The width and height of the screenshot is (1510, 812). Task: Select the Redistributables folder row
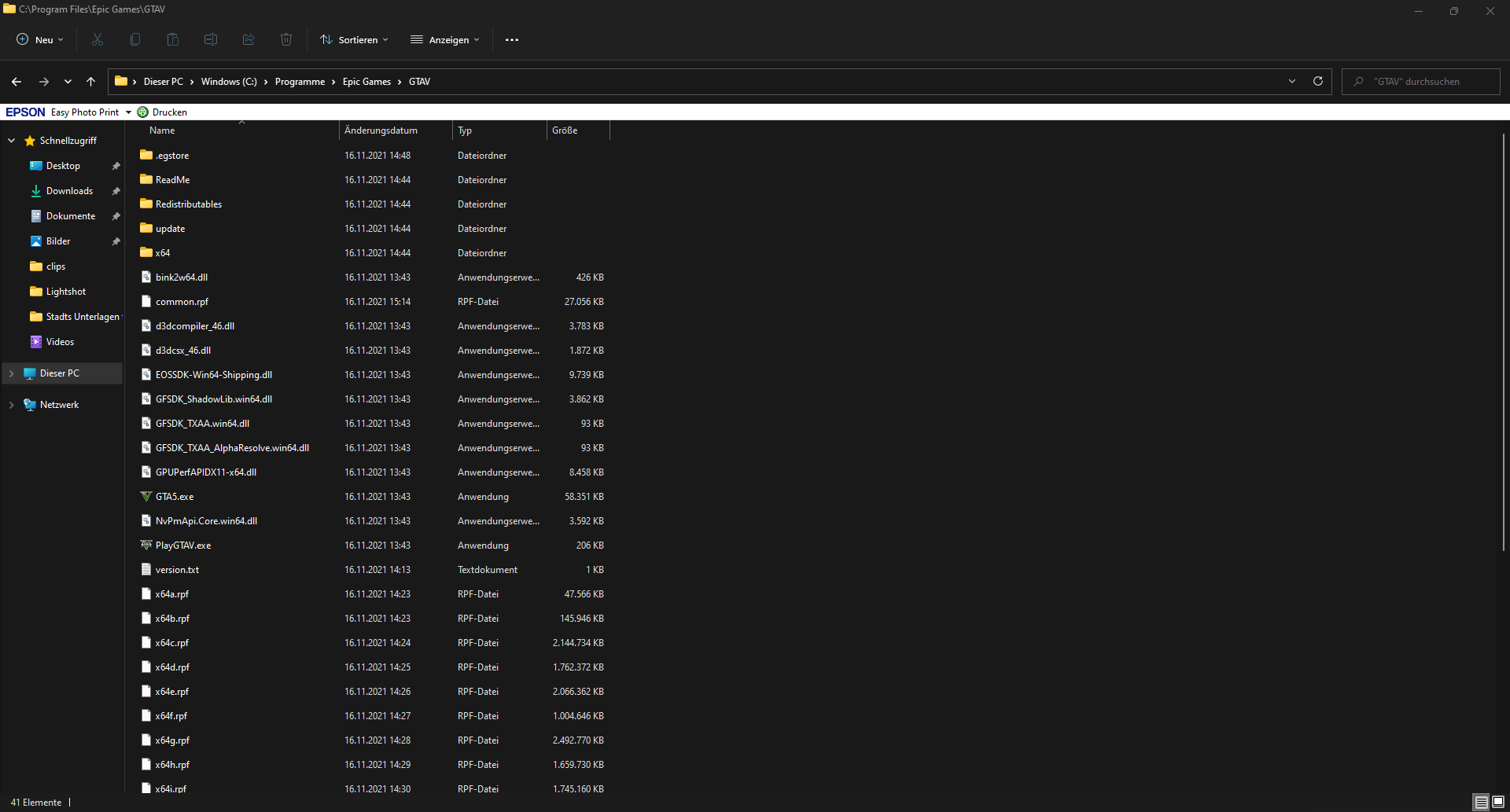pos(374,204)
